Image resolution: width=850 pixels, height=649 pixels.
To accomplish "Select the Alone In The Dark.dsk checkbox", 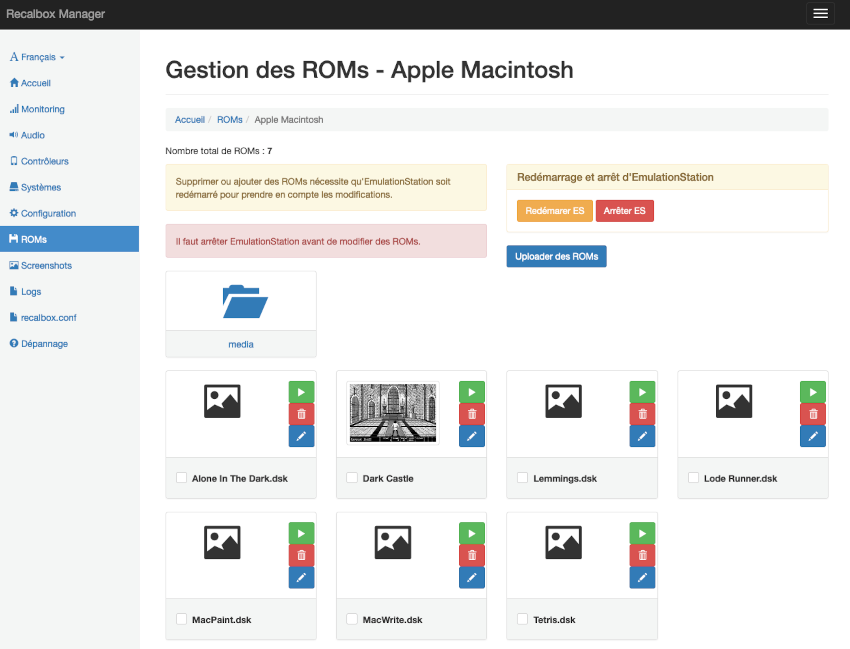I will tap(182, 478).
